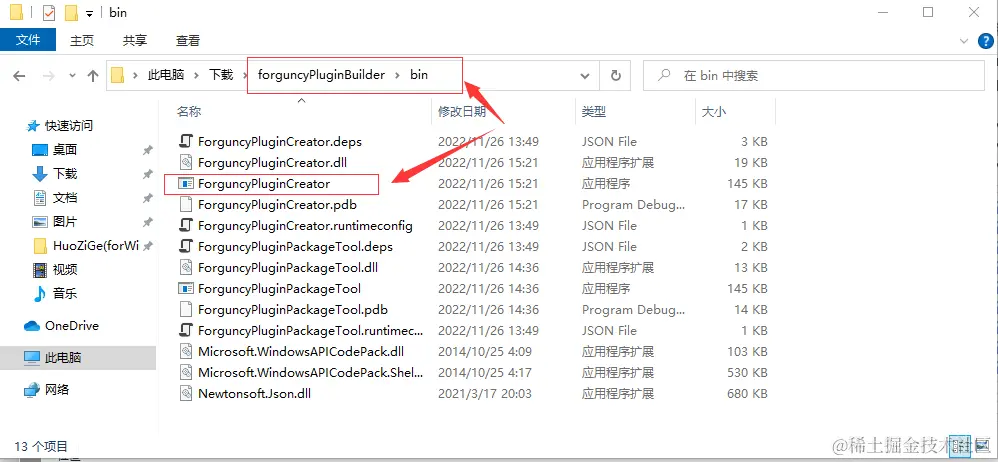Viewport: 998px width, 462px height.
Task: Switch to the 主页 ribbon tab
Action: tap(81, 40)
